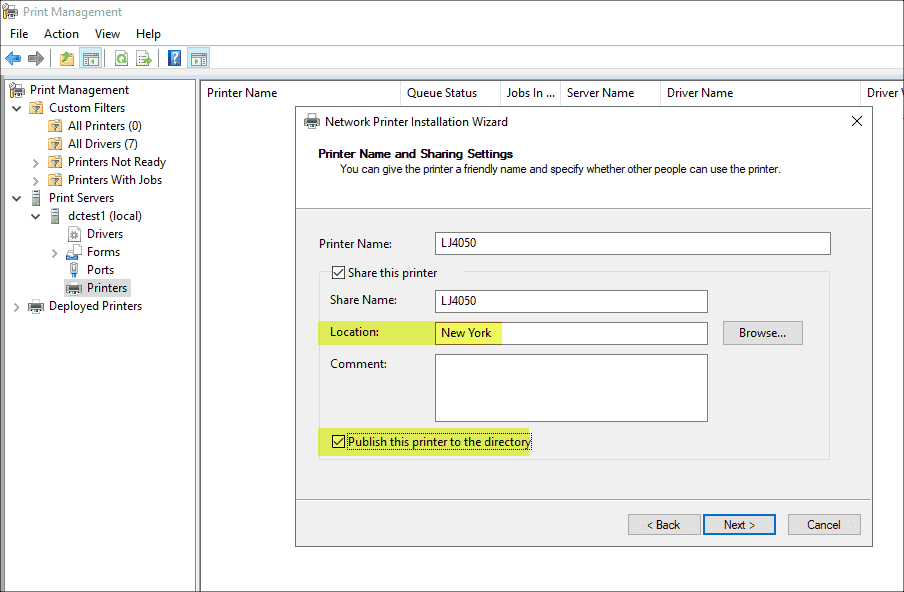
Task: Click Browse next to Location
Action: tap(763, 333)
